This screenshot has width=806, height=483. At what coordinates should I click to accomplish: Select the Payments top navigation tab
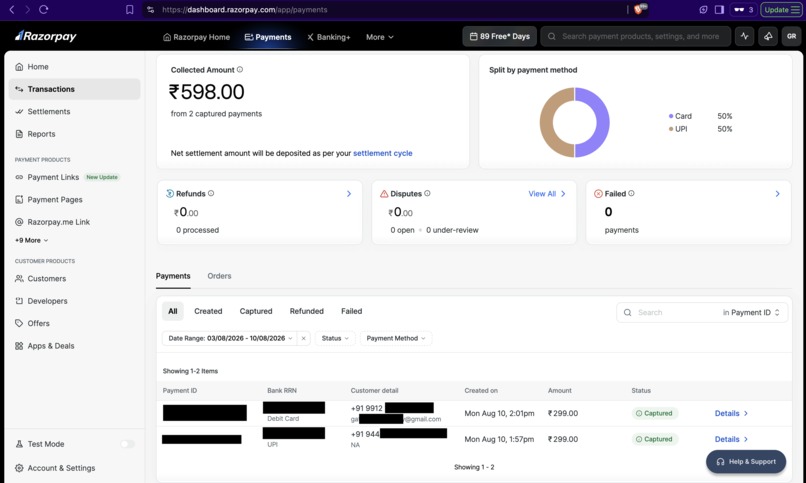click(268, 37)
